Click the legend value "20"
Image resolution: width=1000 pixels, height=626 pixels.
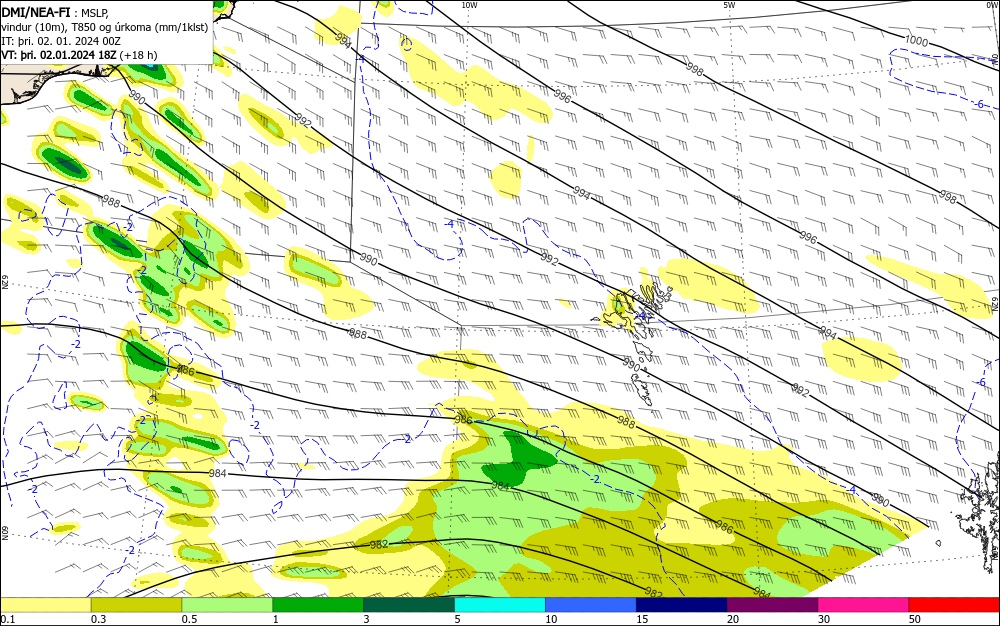[x=733, y=619]
